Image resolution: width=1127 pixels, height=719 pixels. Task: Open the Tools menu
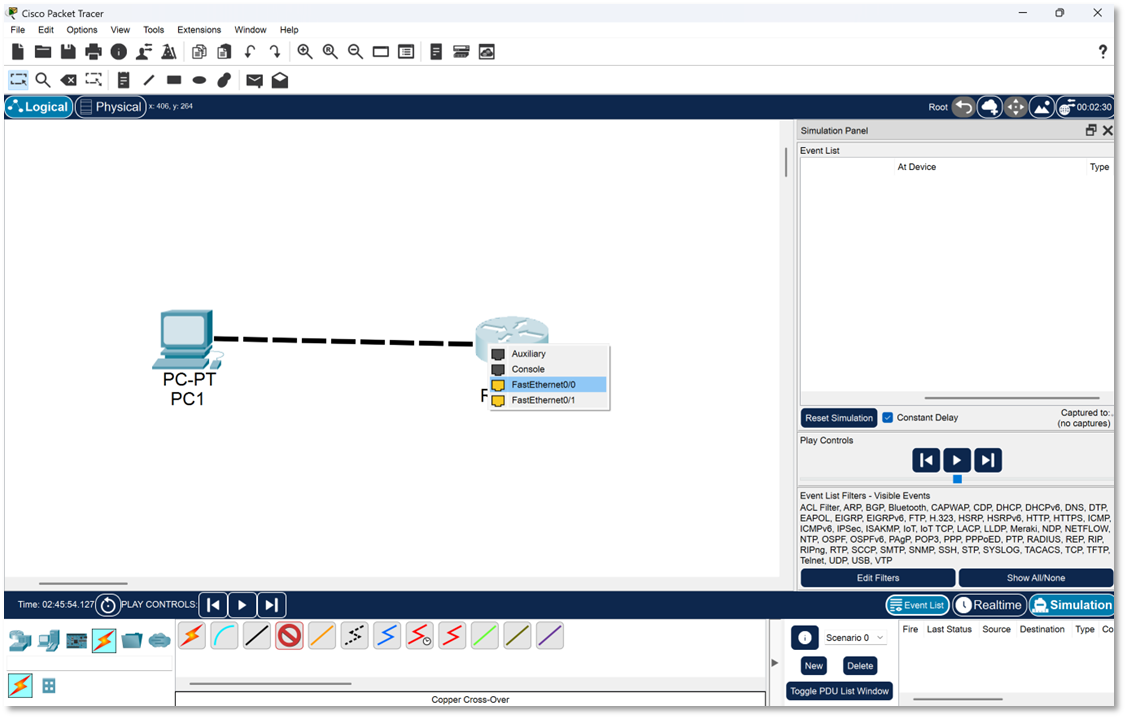click(x=153, y=29)
